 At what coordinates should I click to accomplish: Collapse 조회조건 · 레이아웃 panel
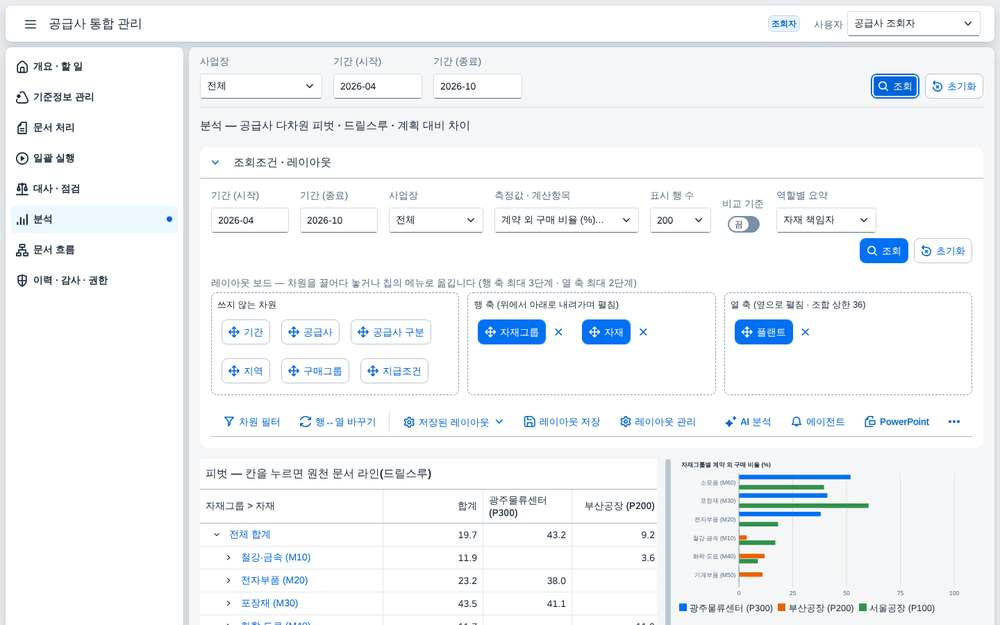[216, 163]
